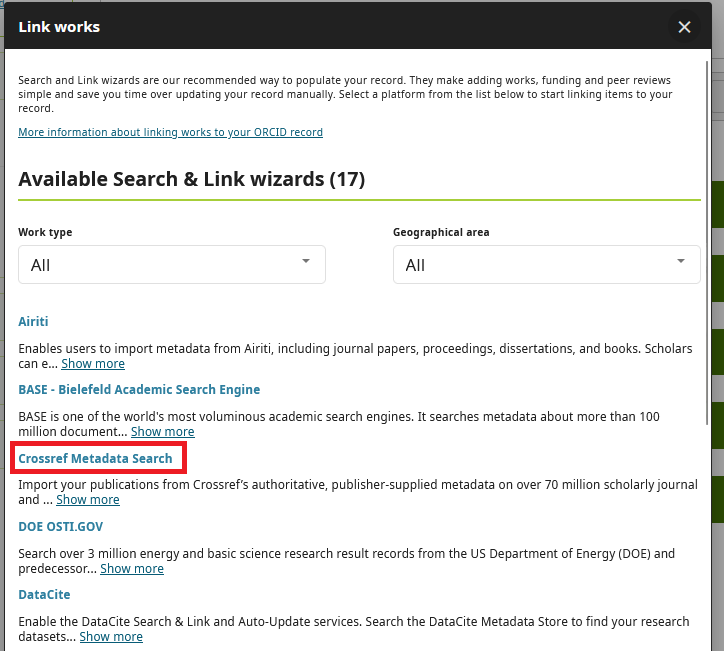Click the Available Search & Link wizards heading
This screenshot has width=724, height=651.
point(191,179)
